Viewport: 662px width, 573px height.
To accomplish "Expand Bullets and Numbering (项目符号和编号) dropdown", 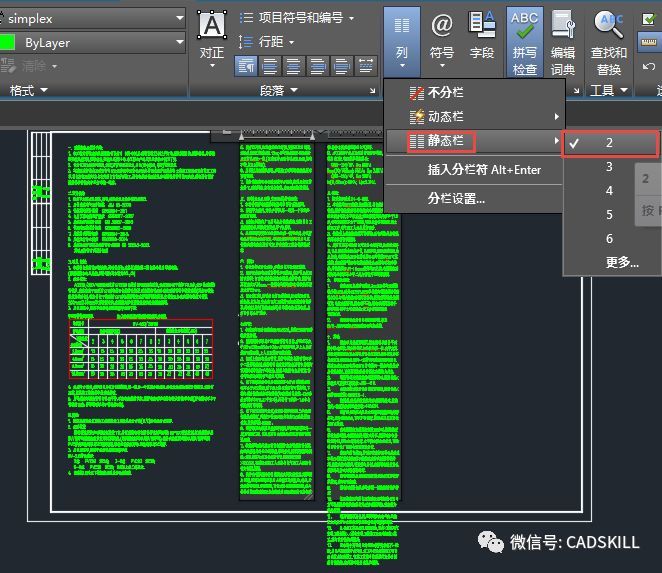I will pos(351,18).
